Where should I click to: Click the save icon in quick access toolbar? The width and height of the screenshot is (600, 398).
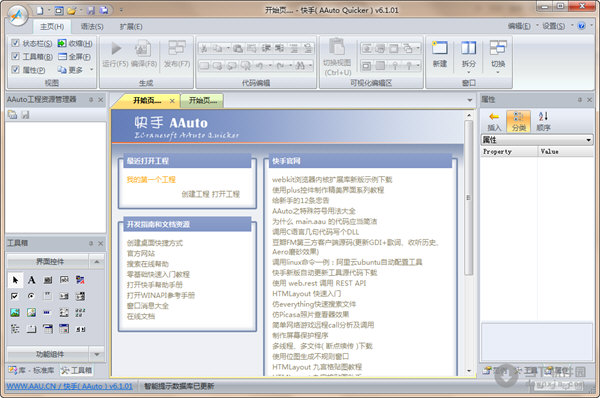pos(91,10)
